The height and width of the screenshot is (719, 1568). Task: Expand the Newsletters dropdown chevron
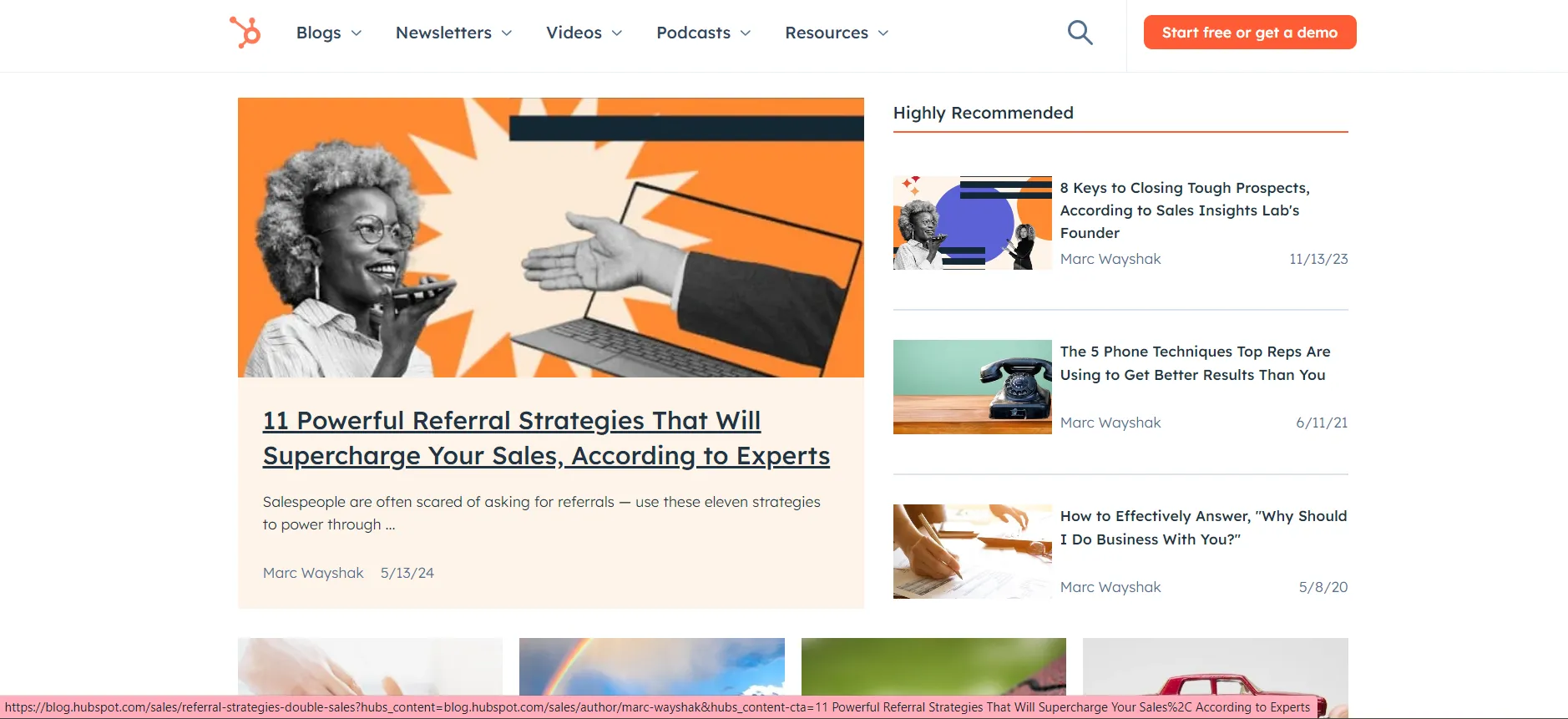507,33
